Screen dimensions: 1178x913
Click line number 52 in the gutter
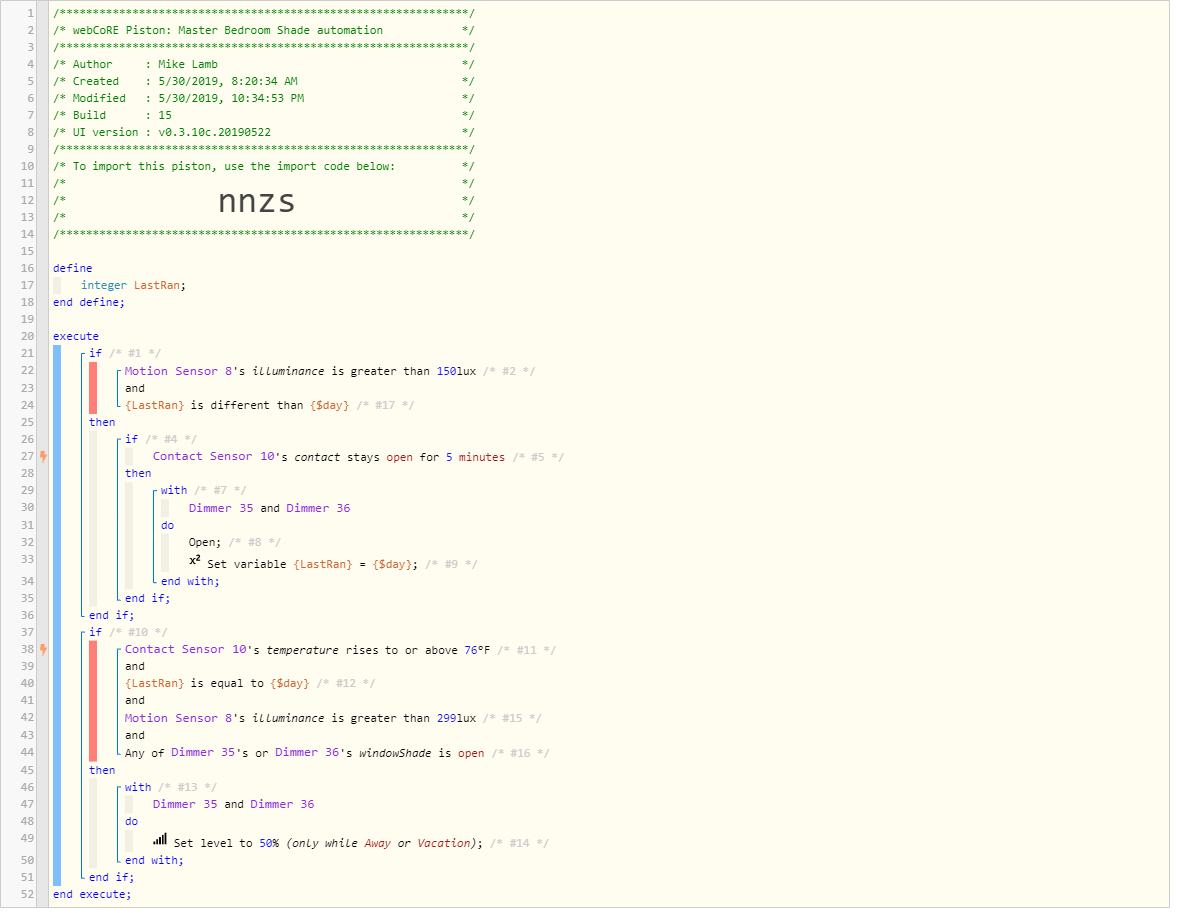click(28, 895)
